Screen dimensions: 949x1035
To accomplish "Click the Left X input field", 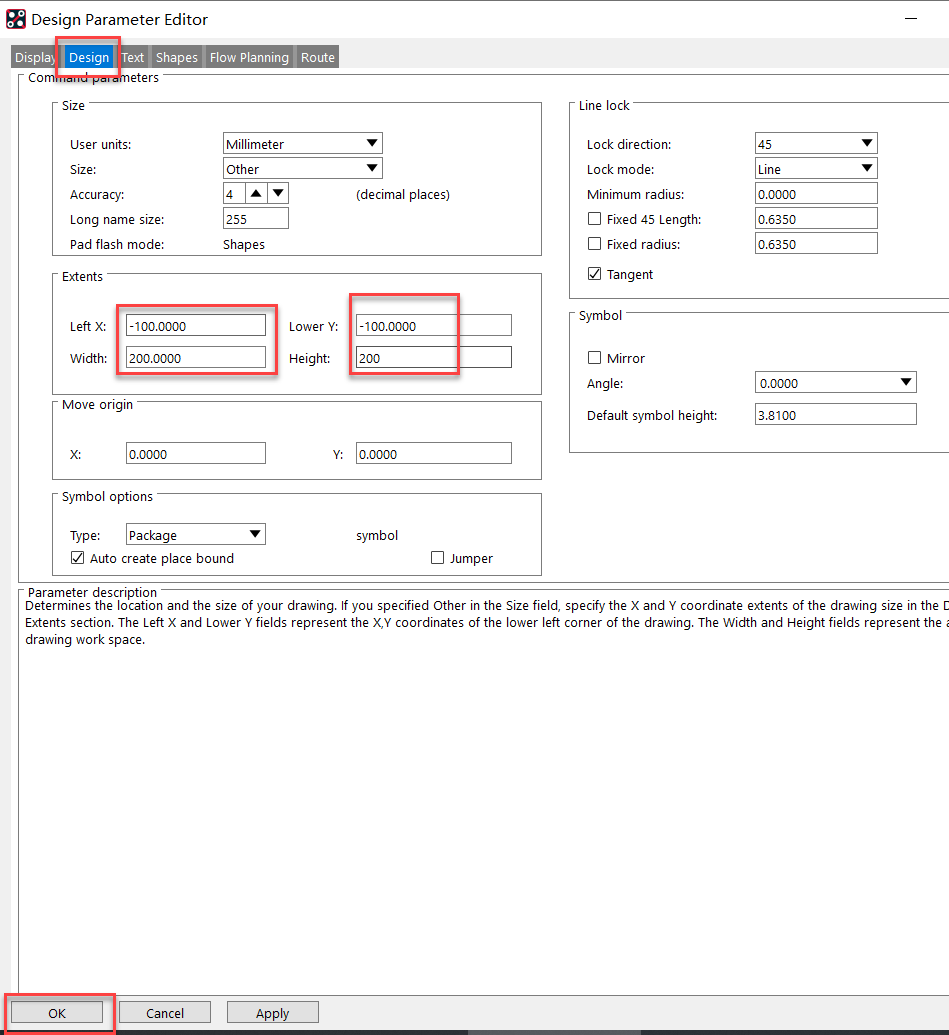I will click(196, 326).
